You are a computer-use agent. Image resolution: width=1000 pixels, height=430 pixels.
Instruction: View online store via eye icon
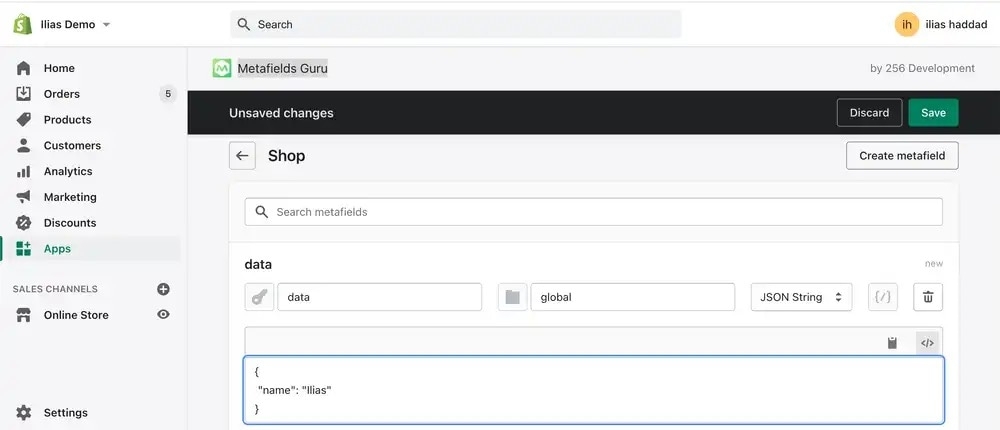pos(163,315)
